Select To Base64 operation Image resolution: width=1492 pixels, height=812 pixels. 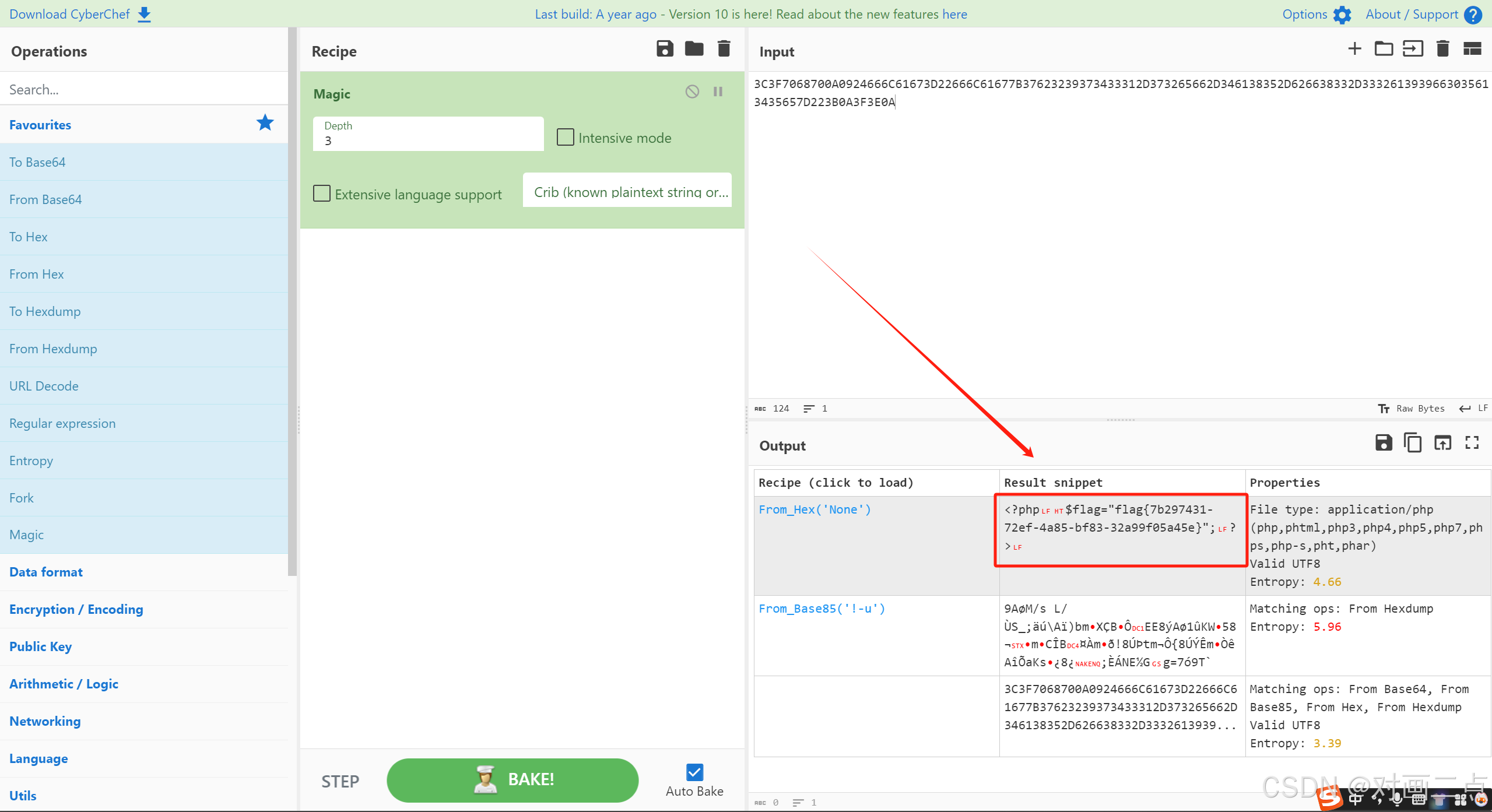144,162
